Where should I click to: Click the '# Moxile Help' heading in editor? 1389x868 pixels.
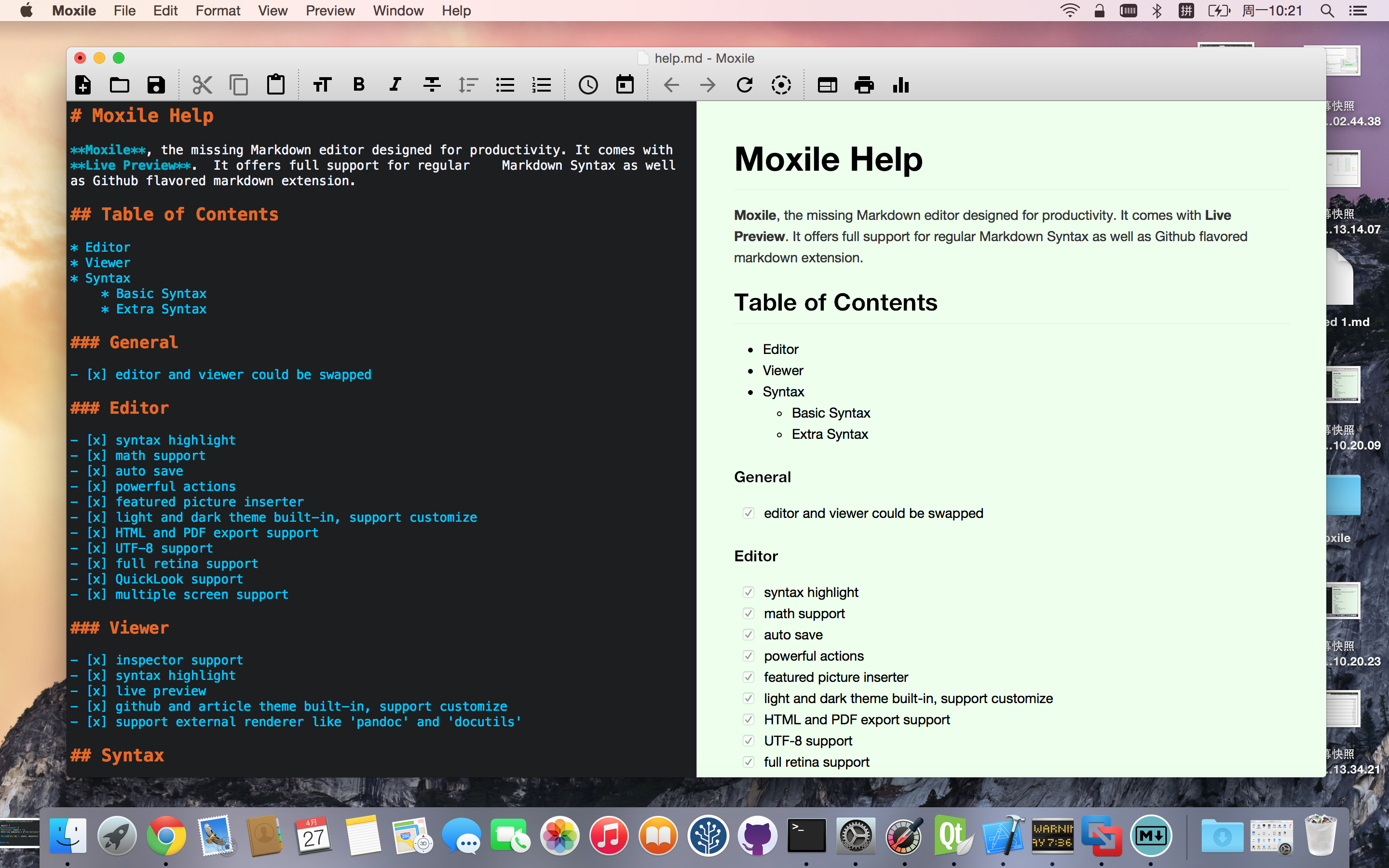coord(142,115)
